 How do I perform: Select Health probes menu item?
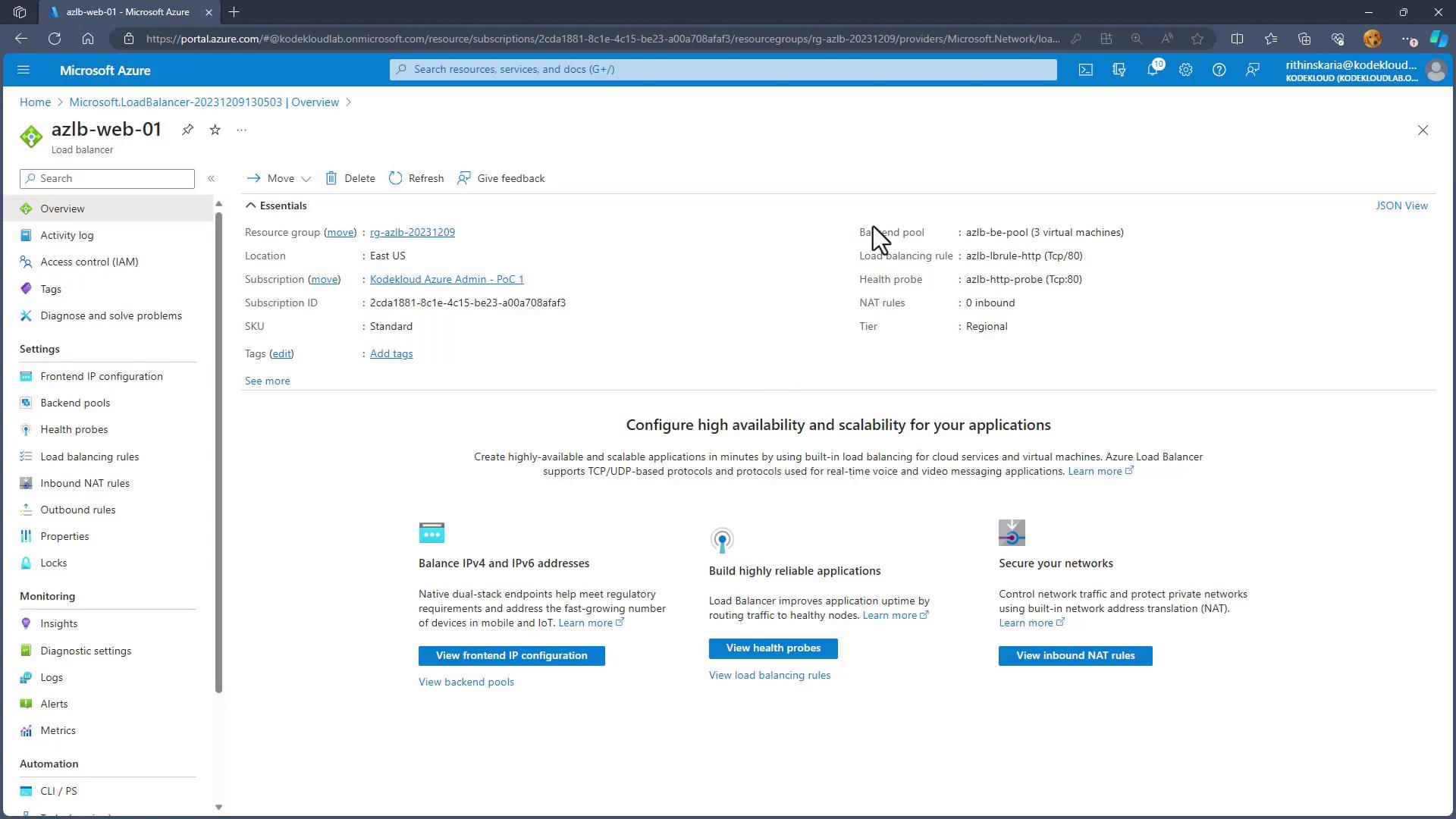pos(74,429)
